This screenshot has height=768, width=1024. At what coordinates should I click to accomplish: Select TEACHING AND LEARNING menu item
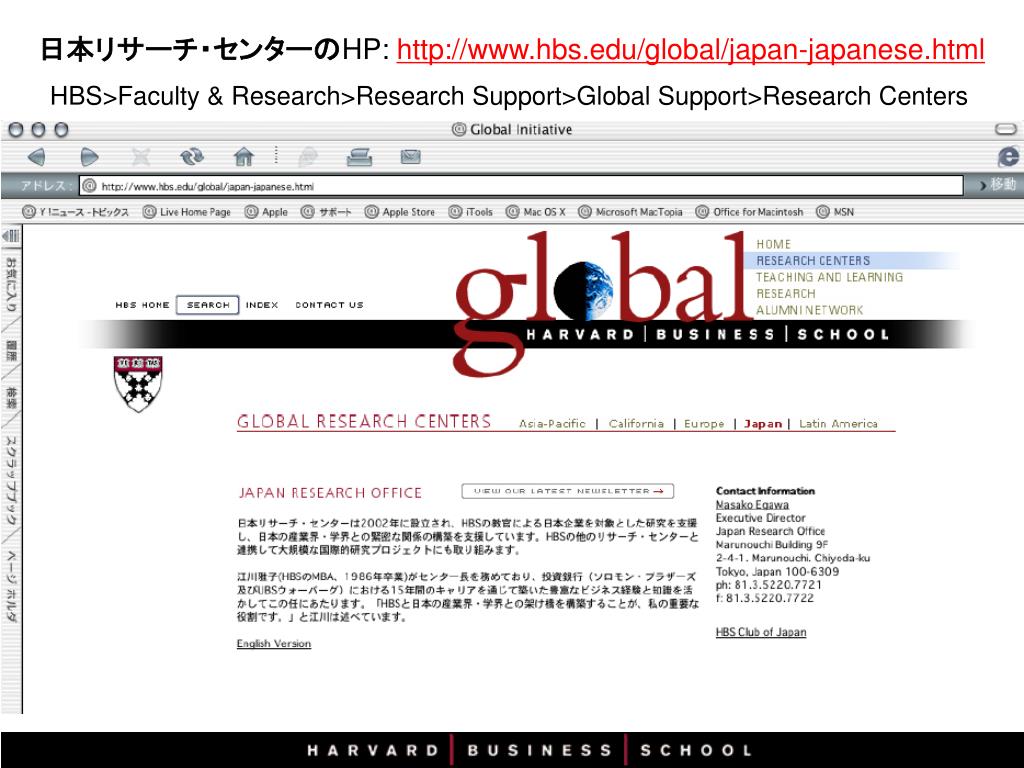[x=829, y=277]
